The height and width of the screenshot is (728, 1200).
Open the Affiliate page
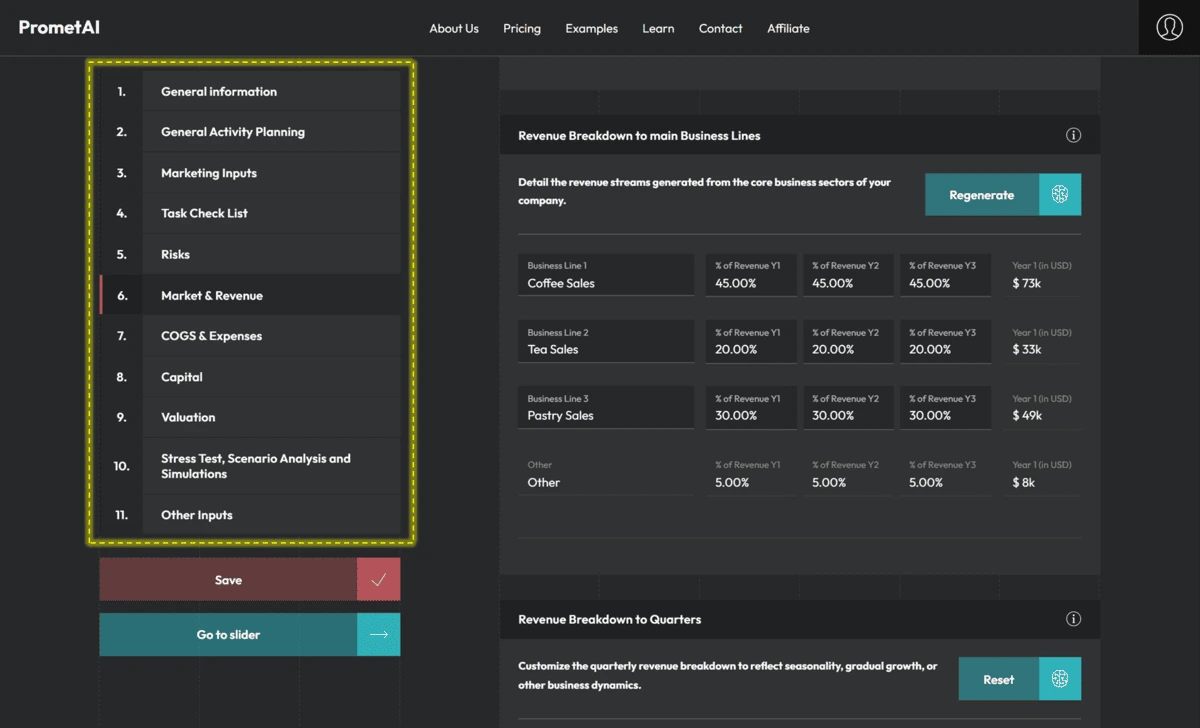click(x=788, y=28)
